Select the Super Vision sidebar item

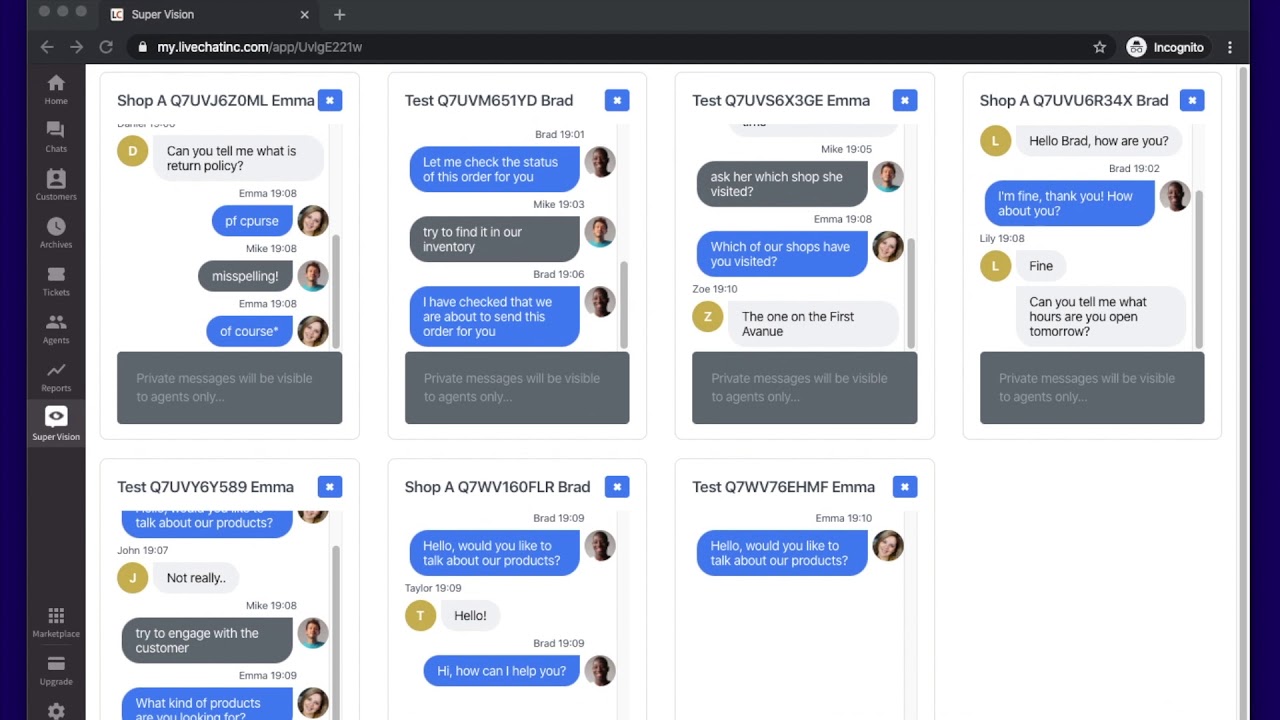[56, 424]
